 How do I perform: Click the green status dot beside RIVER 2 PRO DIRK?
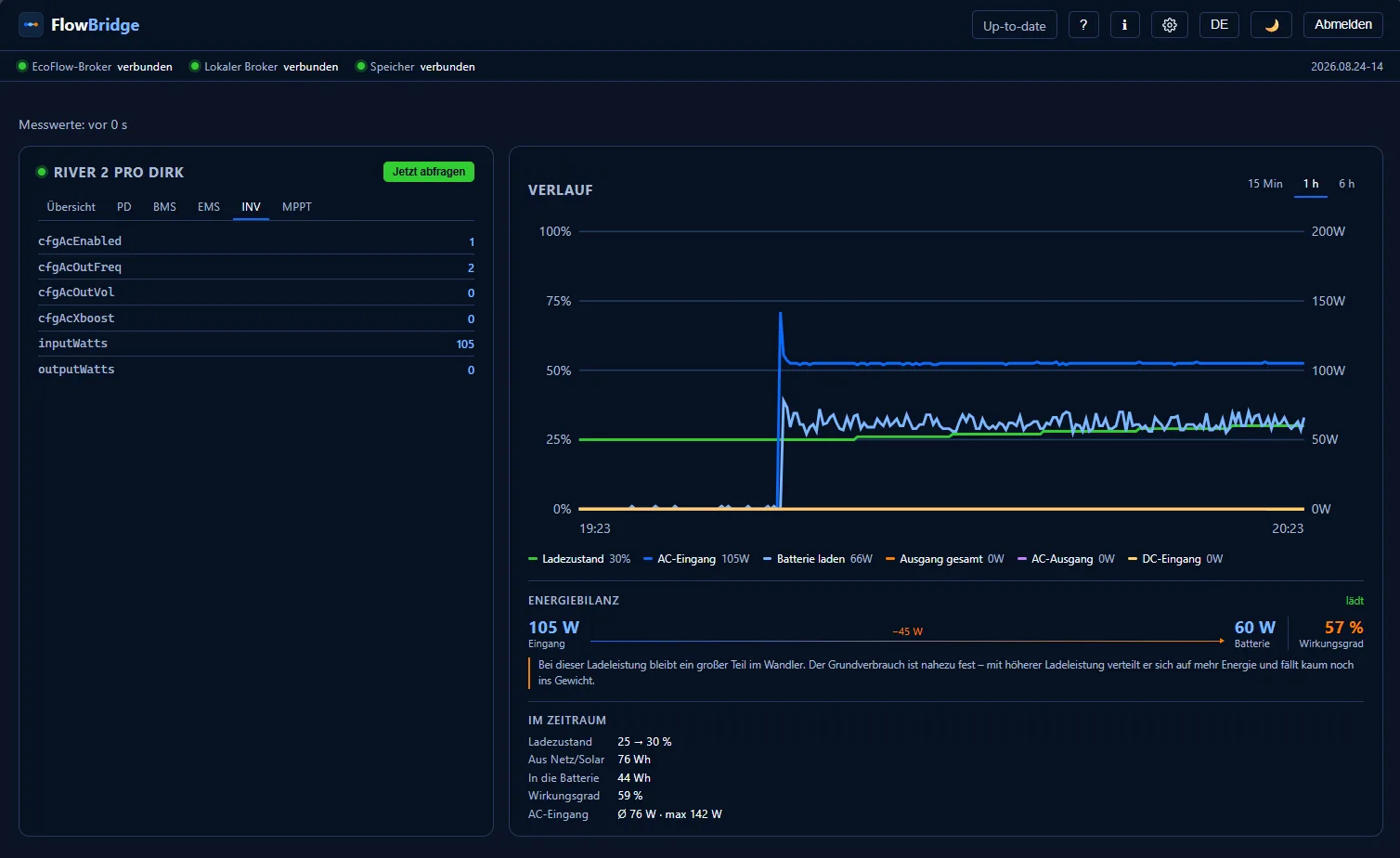coord(42,172)
